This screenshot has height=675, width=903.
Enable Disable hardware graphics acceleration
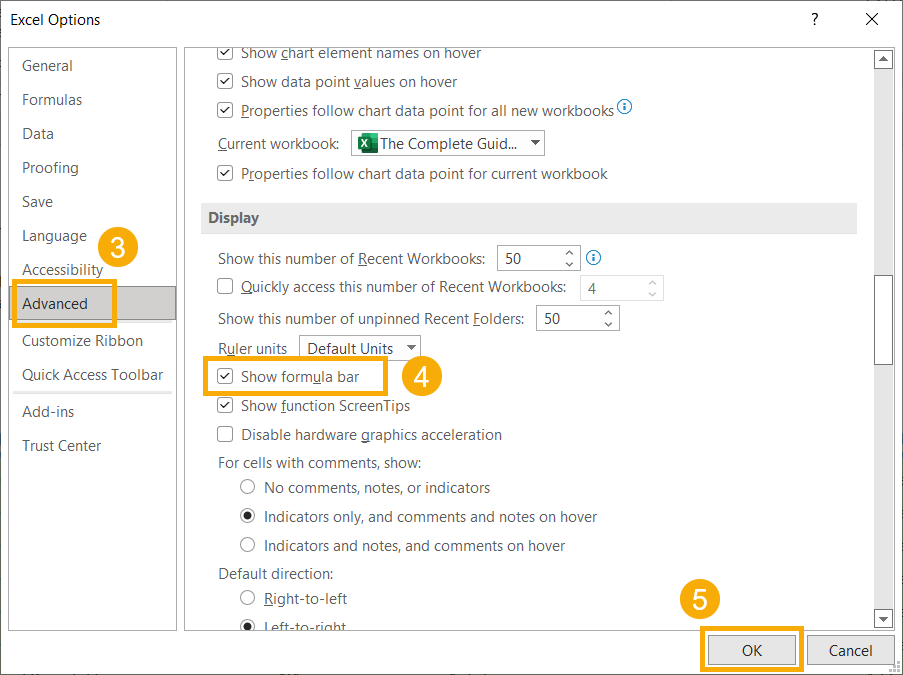226,435
